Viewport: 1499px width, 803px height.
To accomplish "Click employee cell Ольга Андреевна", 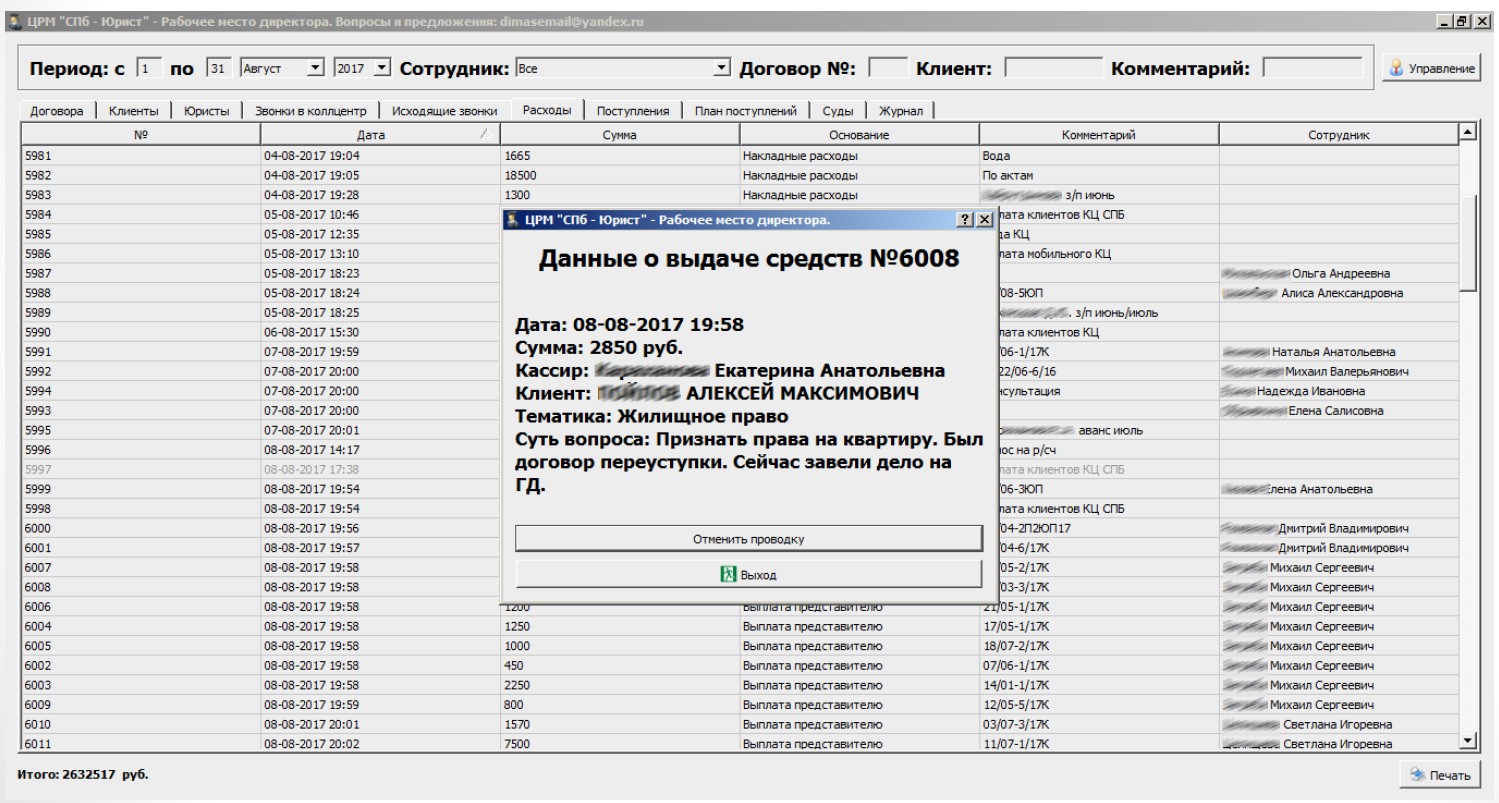I will (x=1339, y=273).
